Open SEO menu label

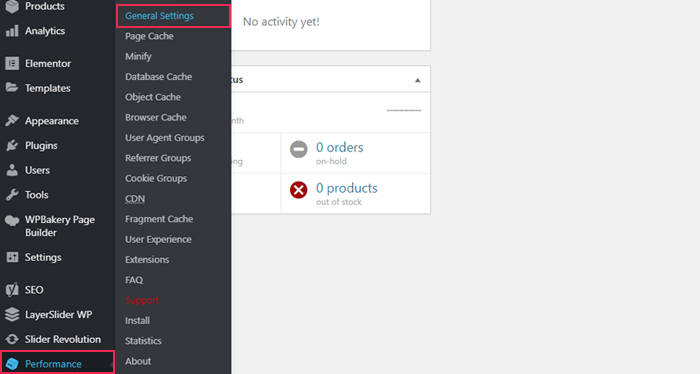pyautogui.click(x=34, y=290)
